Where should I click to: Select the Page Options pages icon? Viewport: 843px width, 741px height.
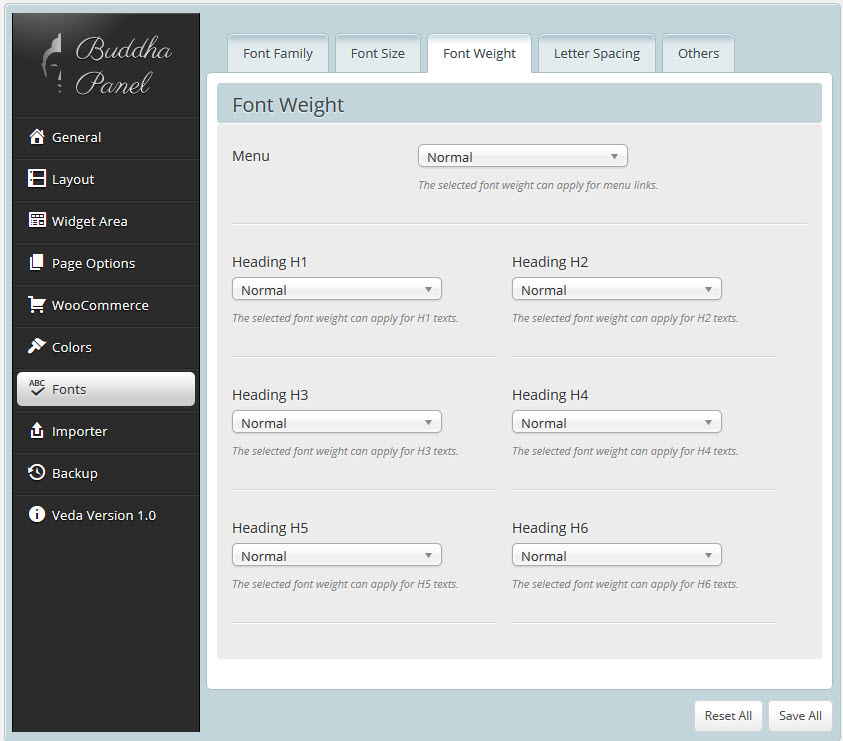point(37,263)
